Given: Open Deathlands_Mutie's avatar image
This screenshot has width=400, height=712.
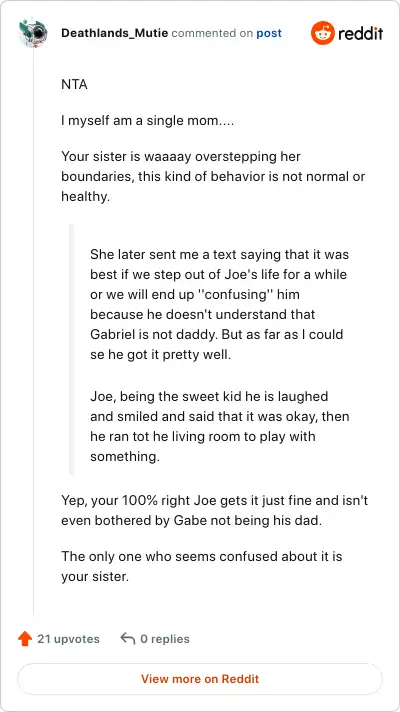Looking at the screenshot, I should [x=33, y=33].
